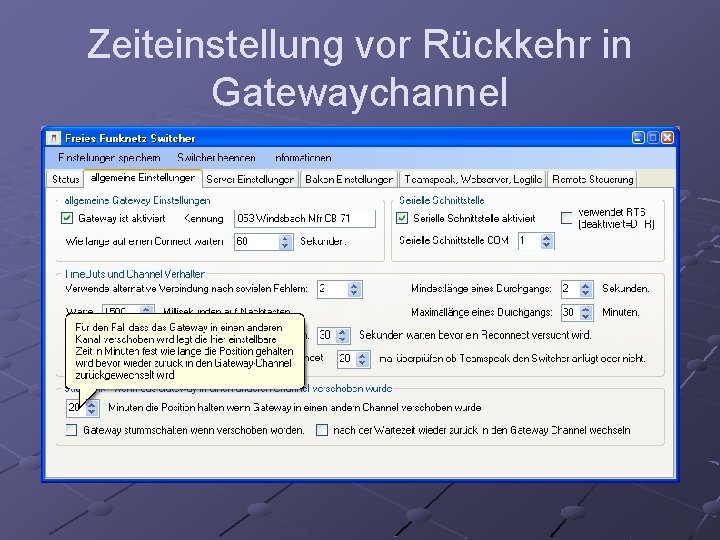Viewport: 720px width, 540px height.
Task: Toggle Serielle Schnittstelle aktiviert checkbox
Action: [x=402, y=218]
